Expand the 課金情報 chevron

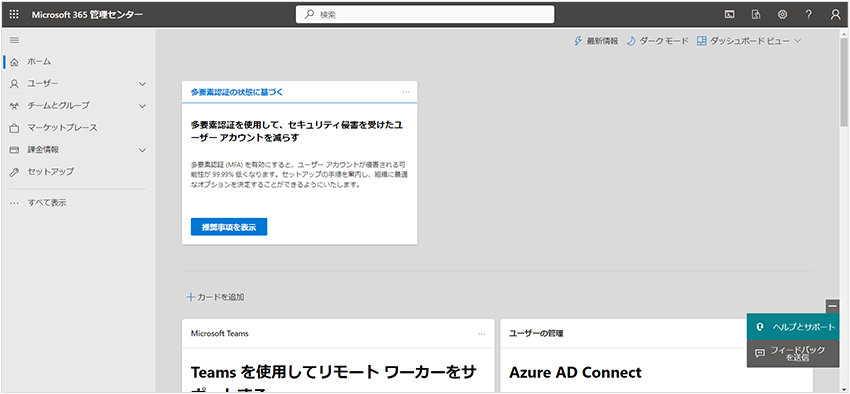[143, 150]
